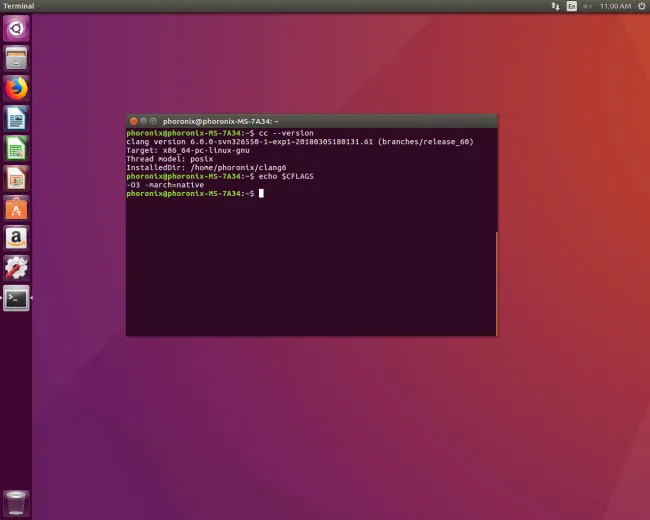
Task: Click the terminal window's vertical scrollbar
Action: [x=495, y=280]
